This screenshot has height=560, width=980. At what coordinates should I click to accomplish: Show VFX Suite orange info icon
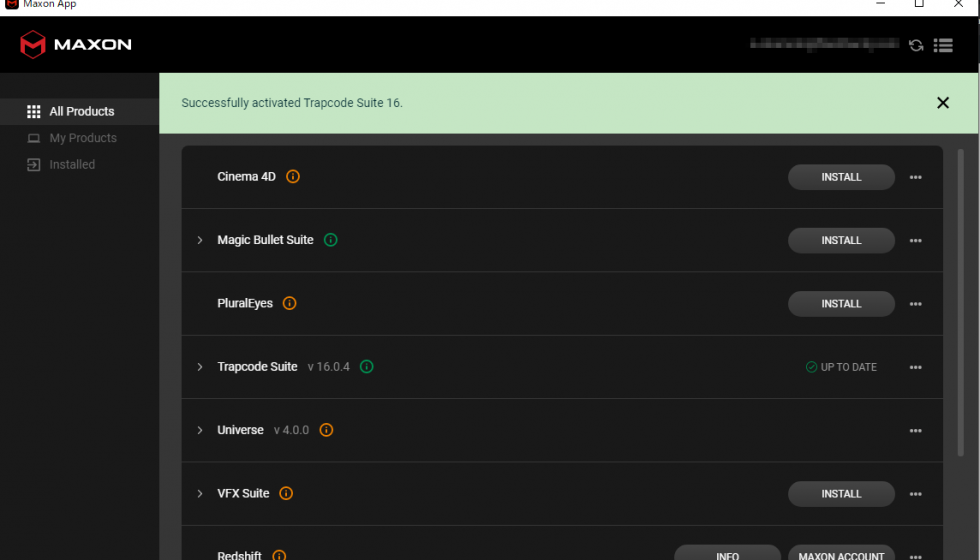click(x=286, y=493)
